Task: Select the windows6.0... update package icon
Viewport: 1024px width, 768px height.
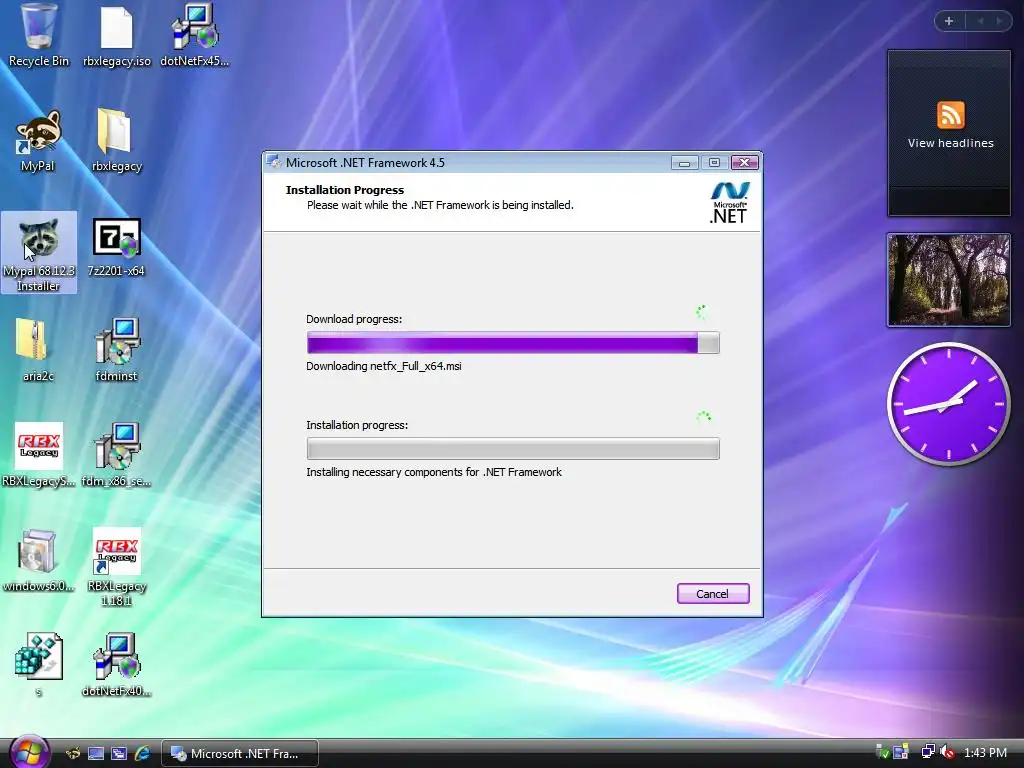Action: pyautogui.click(x=39, y=560)
